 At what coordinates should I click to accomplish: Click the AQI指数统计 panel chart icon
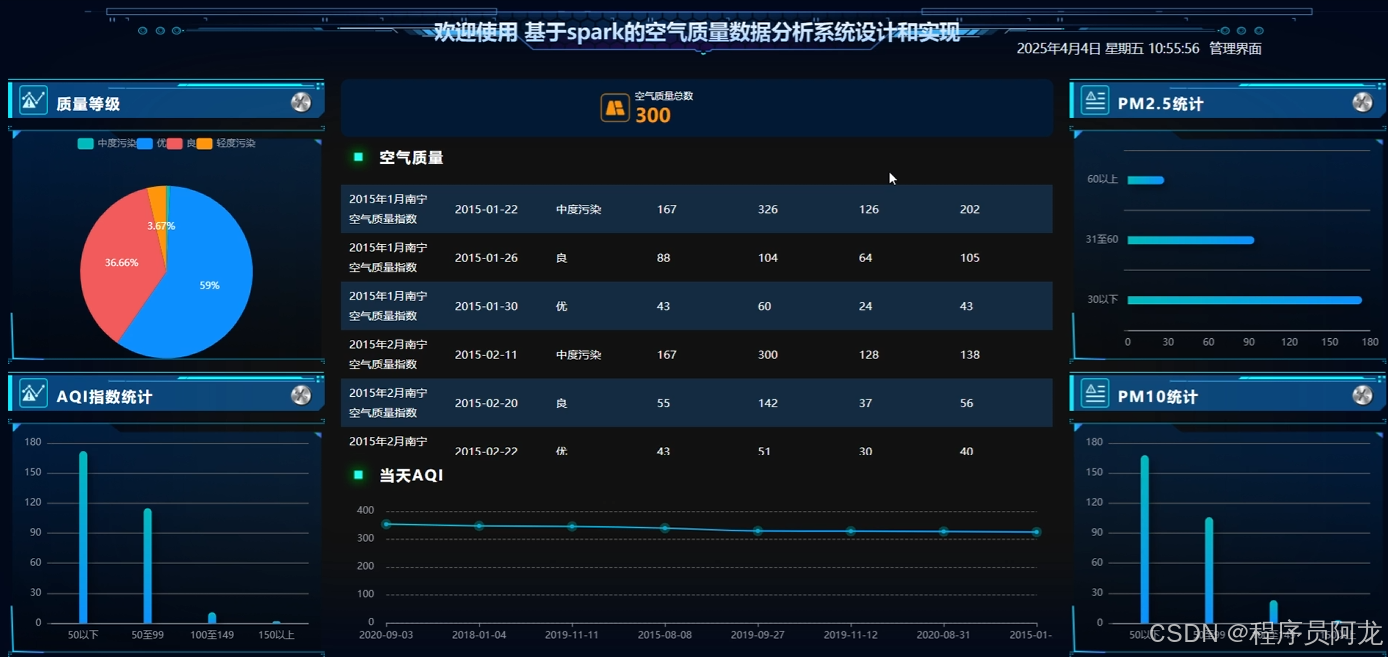coord(33,394)
